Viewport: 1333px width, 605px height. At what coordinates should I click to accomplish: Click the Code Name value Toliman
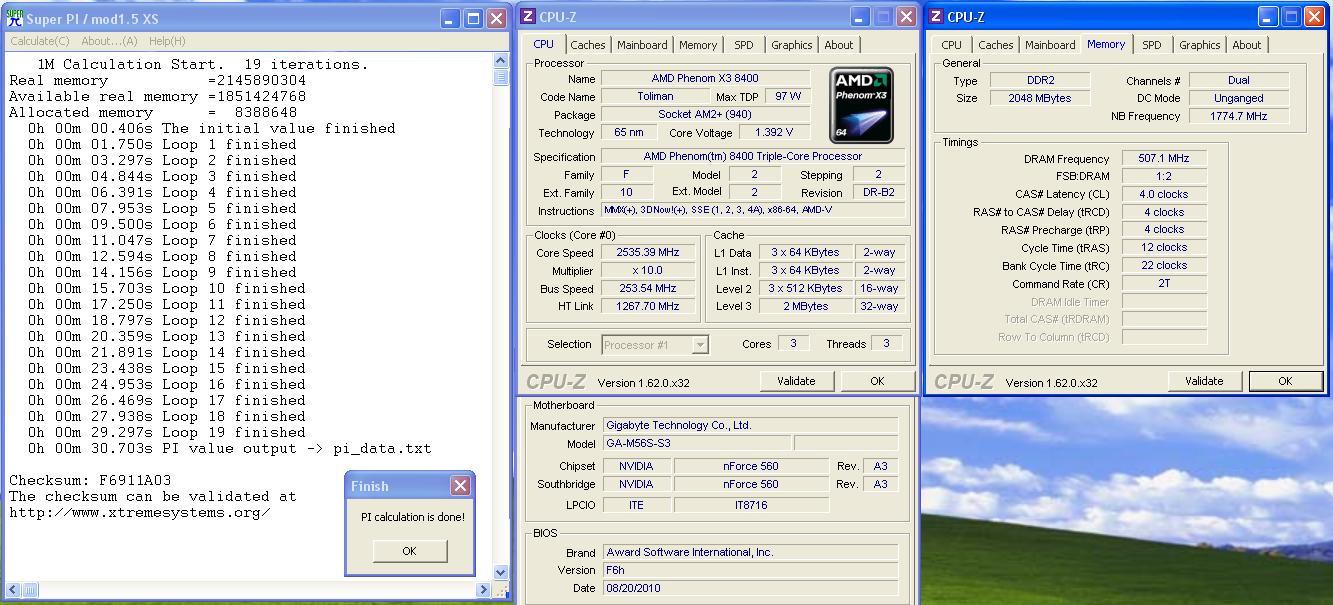(x=655, y=97)
